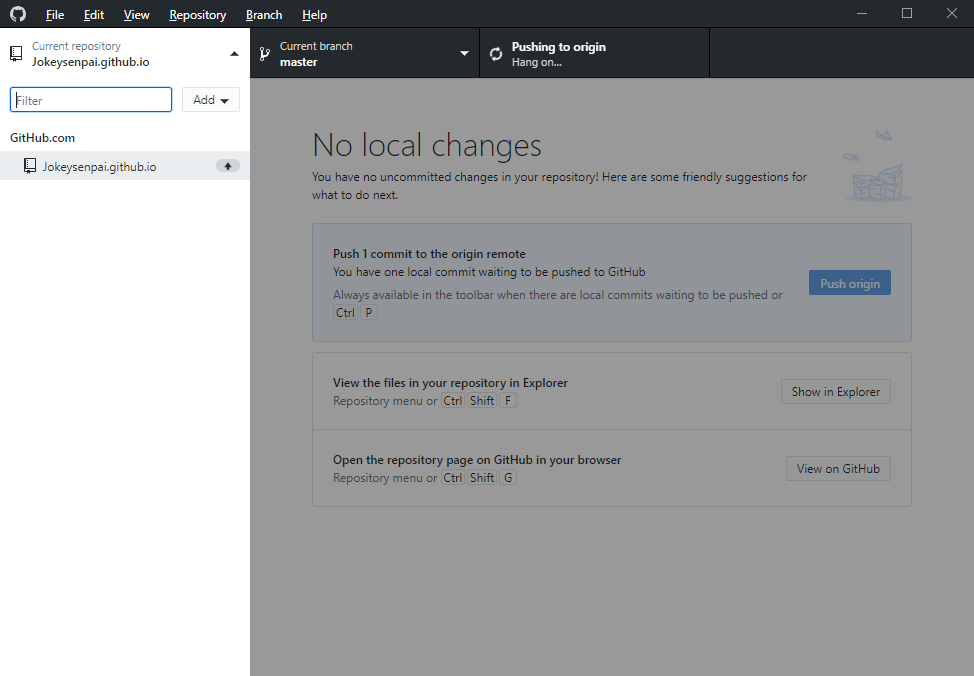Screen dimensions: 974x676
Task: Open the Add repository dropdown
Action: (210, 100)
